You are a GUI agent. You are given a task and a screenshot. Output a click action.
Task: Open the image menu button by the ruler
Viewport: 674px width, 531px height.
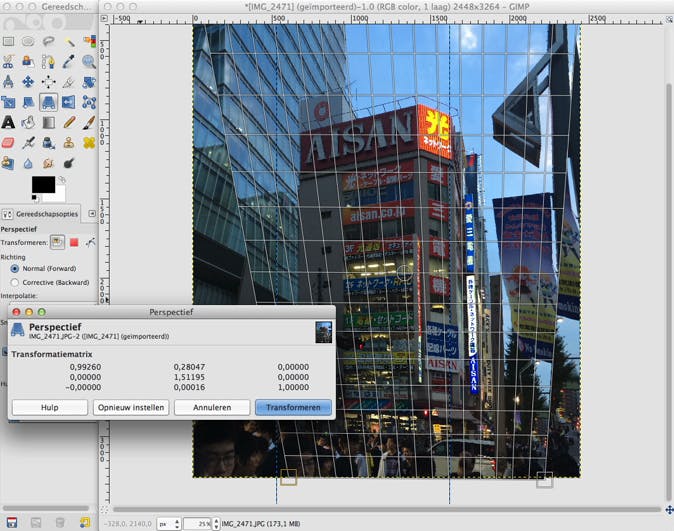coord(104,18)
